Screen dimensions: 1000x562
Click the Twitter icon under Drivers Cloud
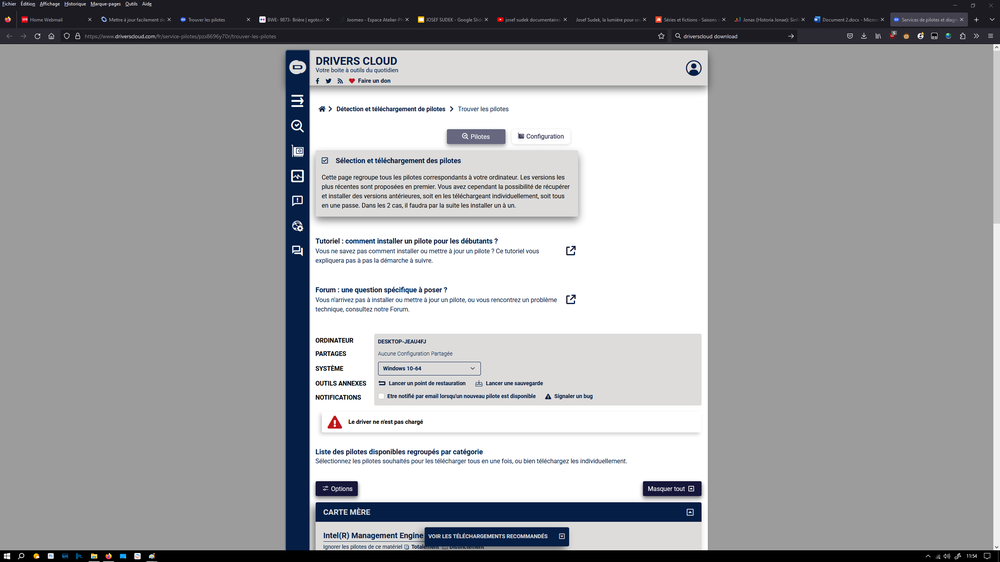click(328, 80)
